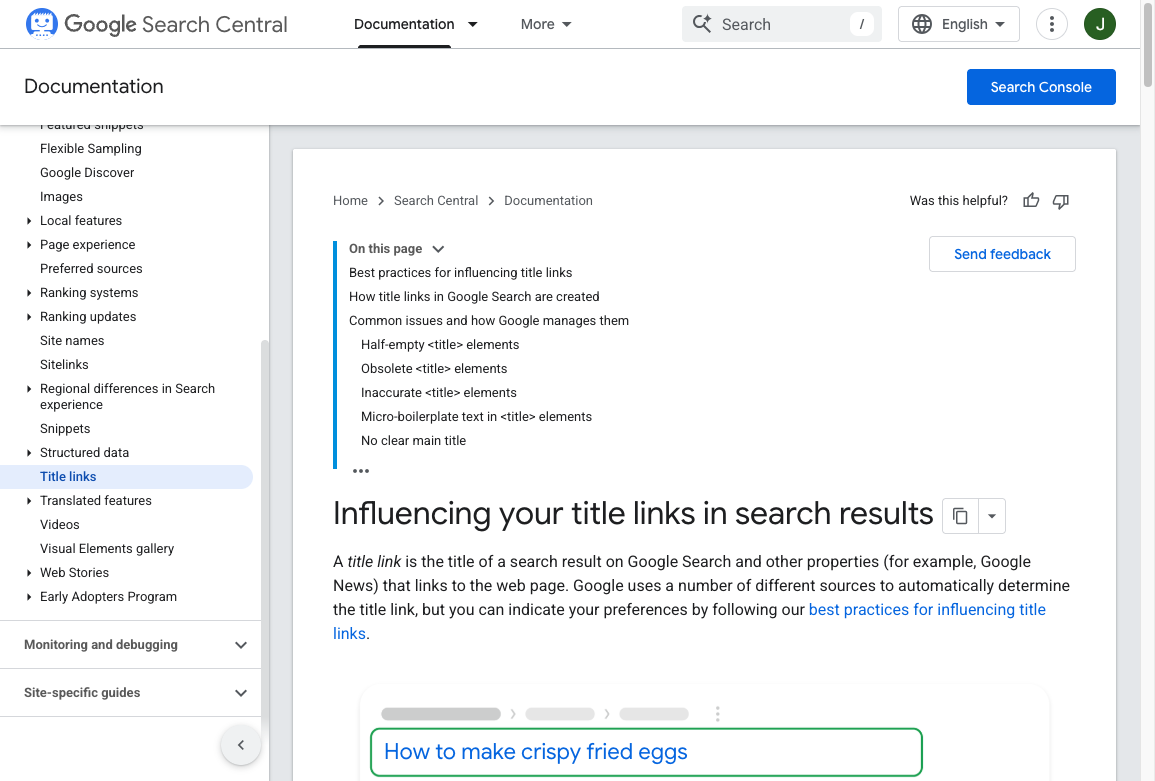Viewport: 1155px width, 781px height.
Task: Expand Ranking updates in the sidebar
Action: point(29,317)
